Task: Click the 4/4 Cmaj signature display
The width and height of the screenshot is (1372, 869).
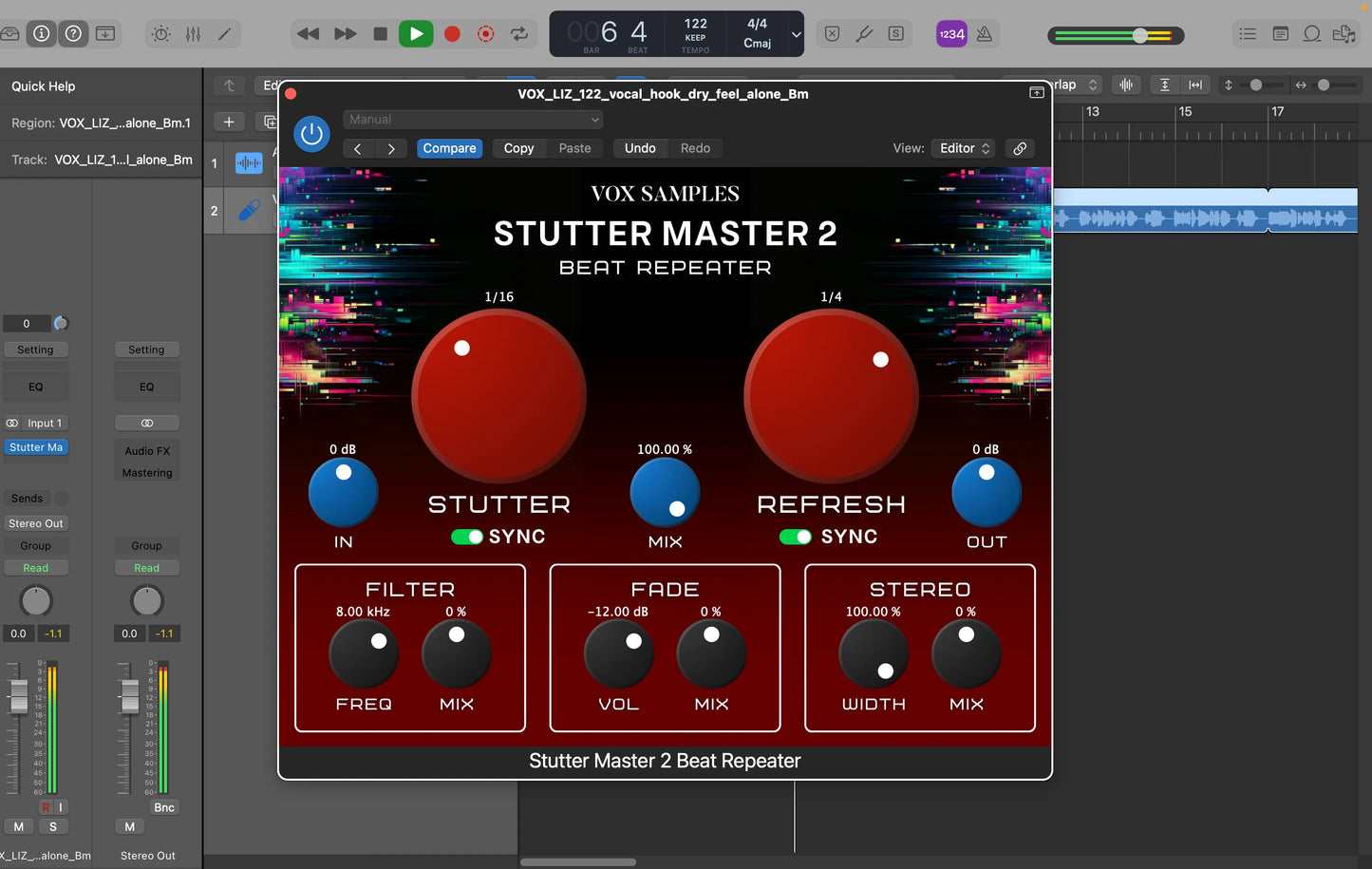Action: tap(757, 33)
